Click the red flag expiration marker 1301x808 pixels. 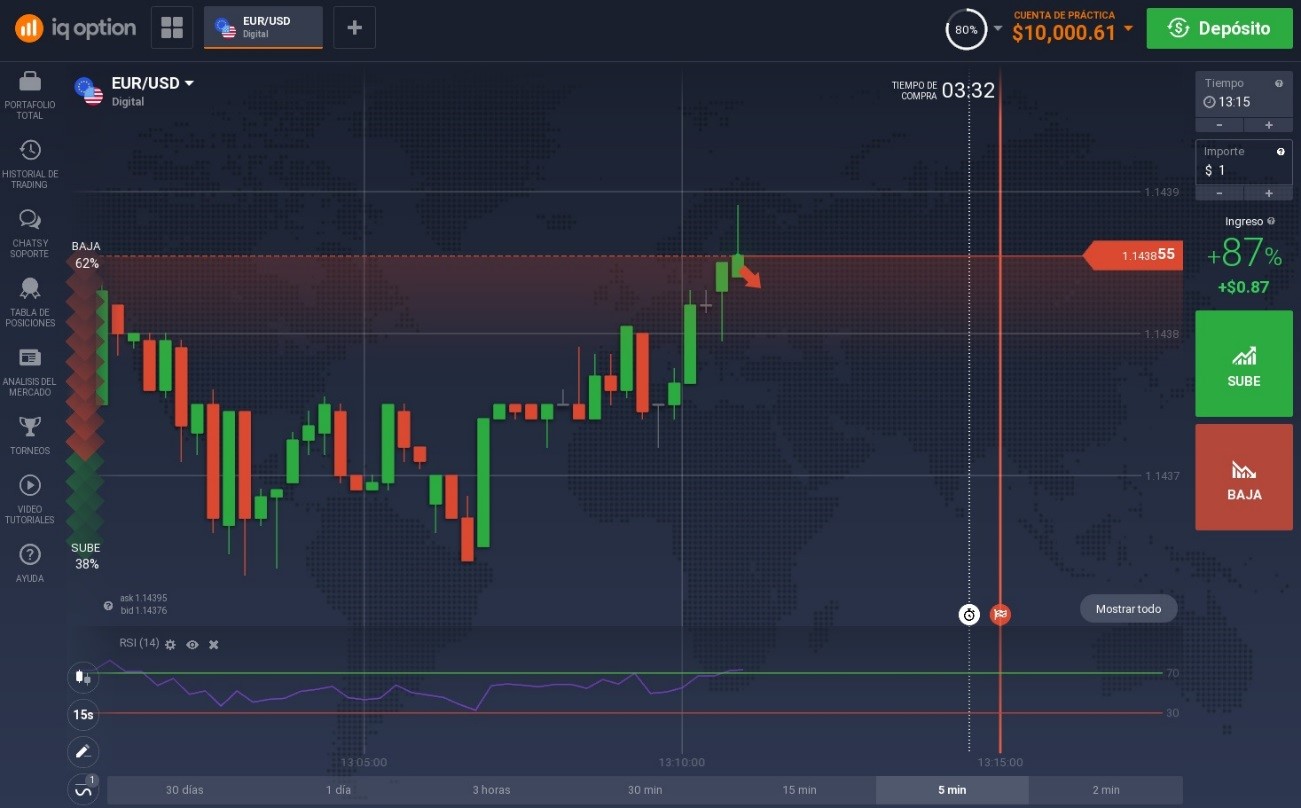[1000, 614]
